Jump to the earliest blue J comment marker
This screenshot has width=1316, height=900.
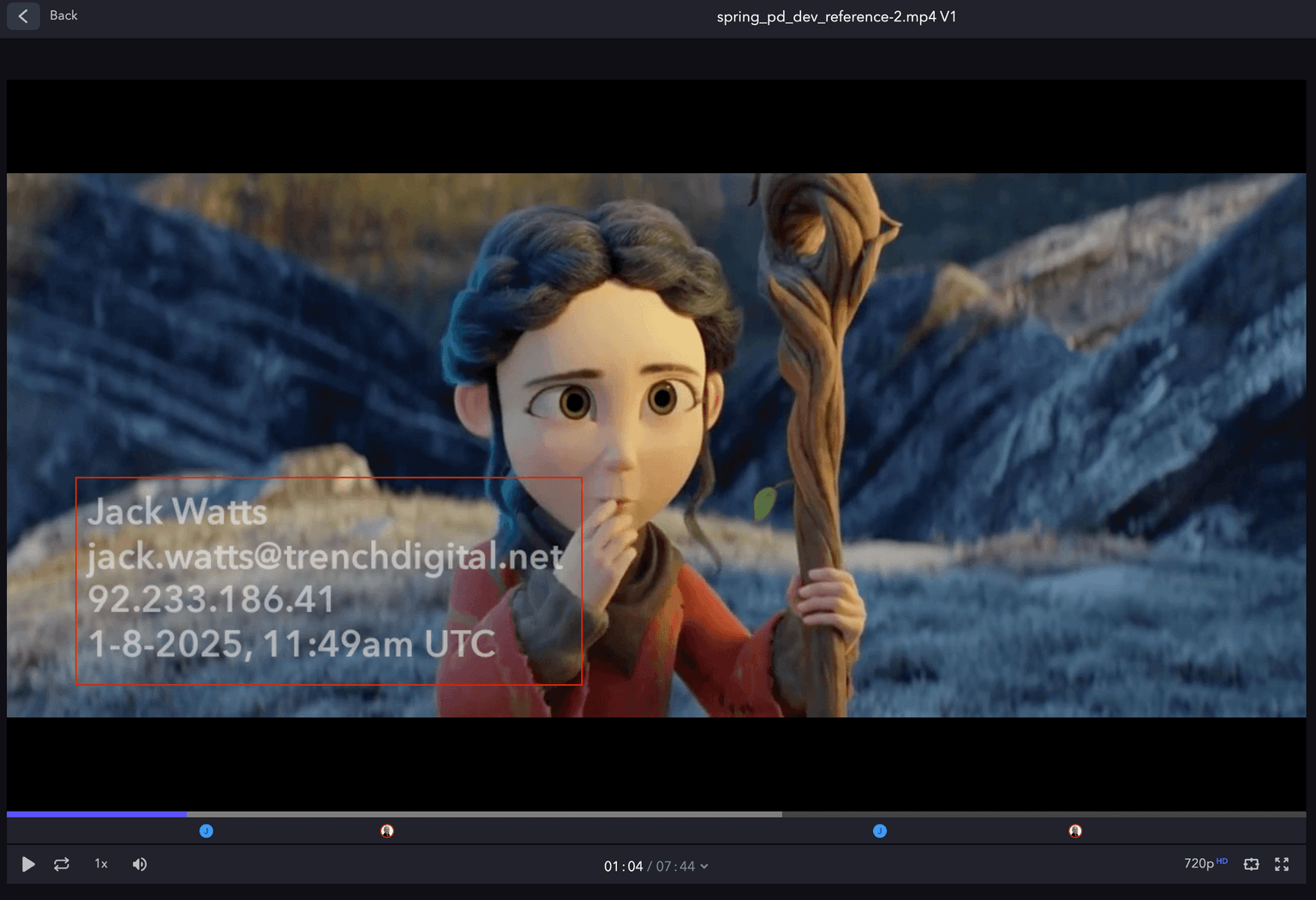coord(206,831)
